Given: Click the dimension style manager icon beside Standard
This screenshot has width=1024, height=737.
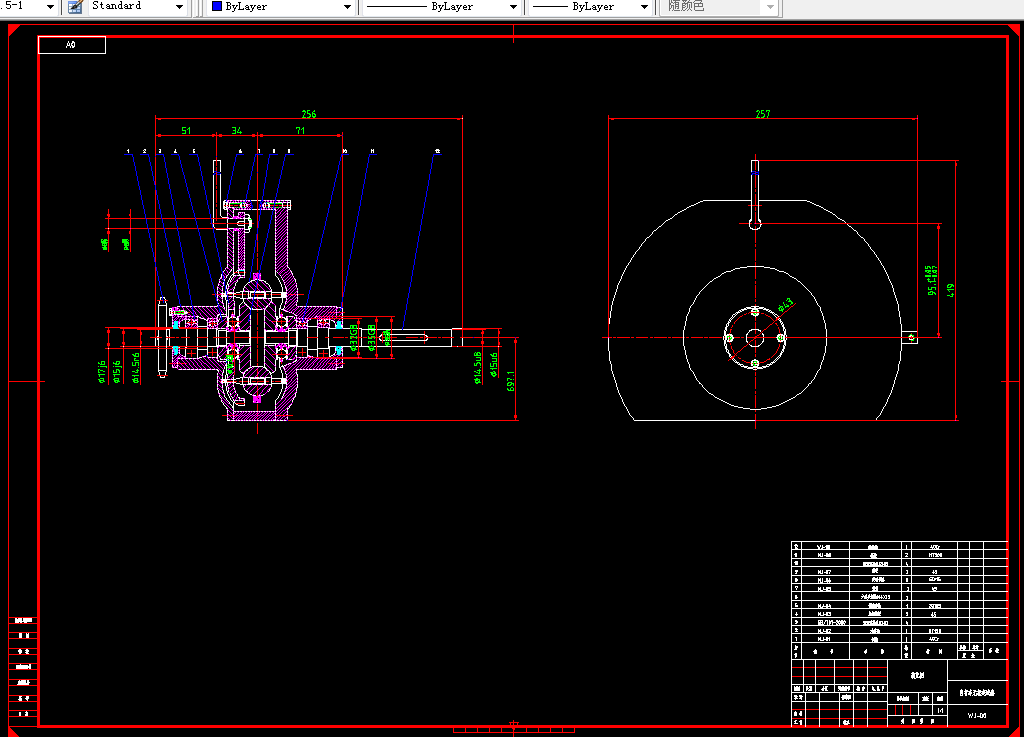Looking at the screenshot, I should [x=75, y=7].
